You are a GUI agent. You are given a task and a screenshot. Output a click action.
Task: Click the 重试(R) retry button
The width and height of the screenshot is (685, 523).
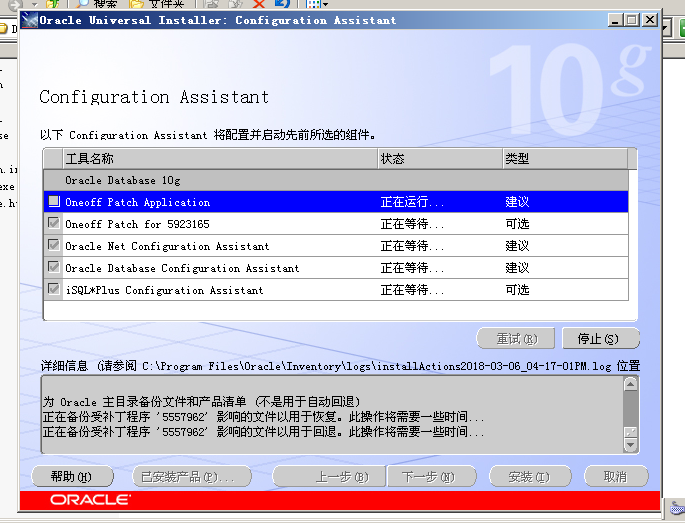click(x=515, y=339)
